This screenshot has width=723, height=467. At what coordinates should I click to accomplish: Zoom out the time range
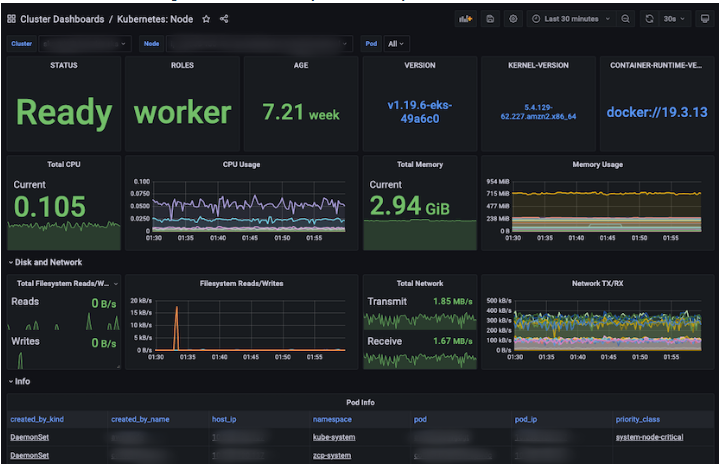(625, 19)
